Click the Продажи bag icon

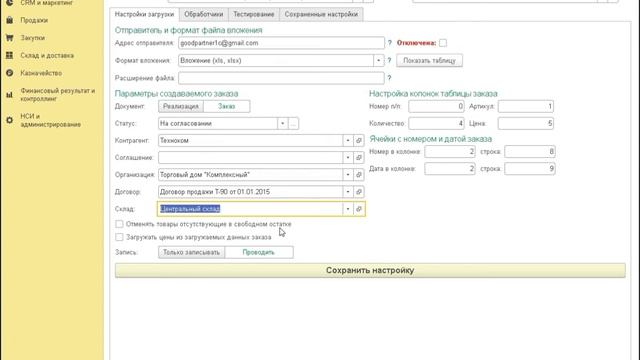(x=9, y=20)
